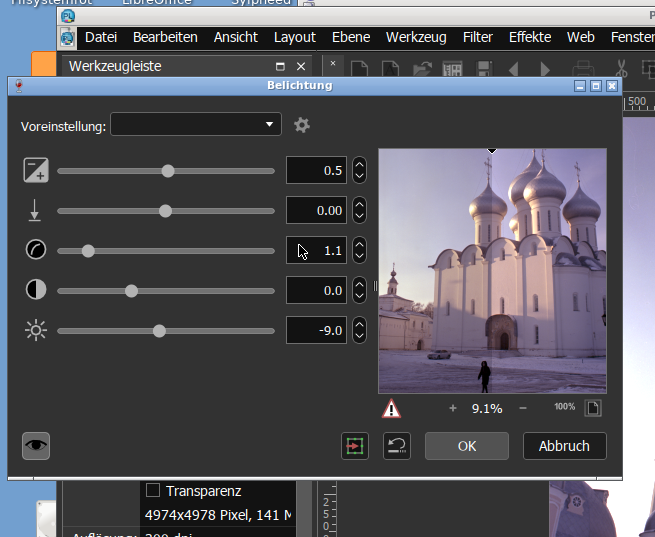Screen dimensions: 655x537
Task: Click the new document toolbar icon
Action: 360,68
